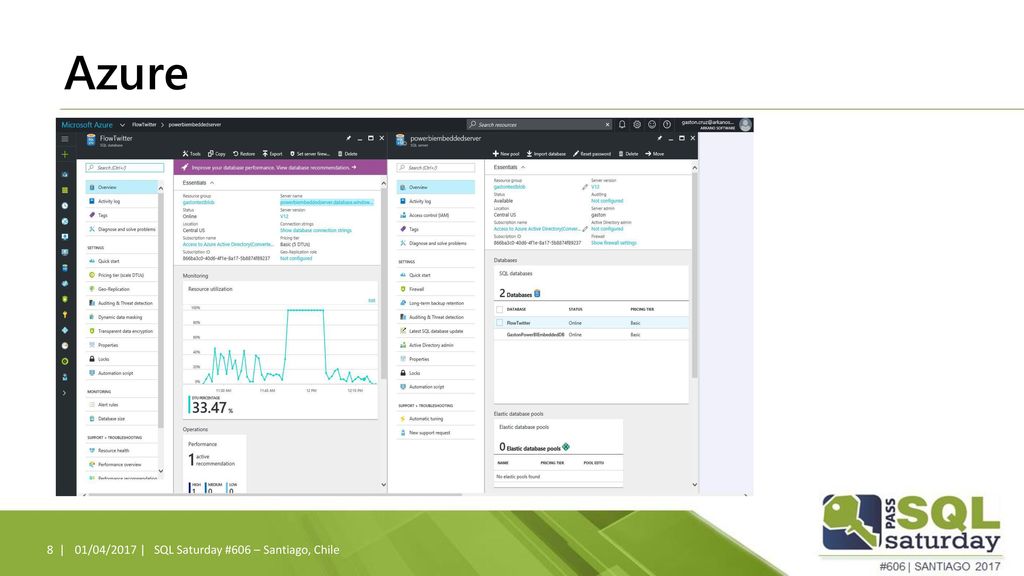Open Resource health menu item
Image resolution: width=1024 pixels, height=576 pixels.
pyautogui.click(x=121, y=451)
